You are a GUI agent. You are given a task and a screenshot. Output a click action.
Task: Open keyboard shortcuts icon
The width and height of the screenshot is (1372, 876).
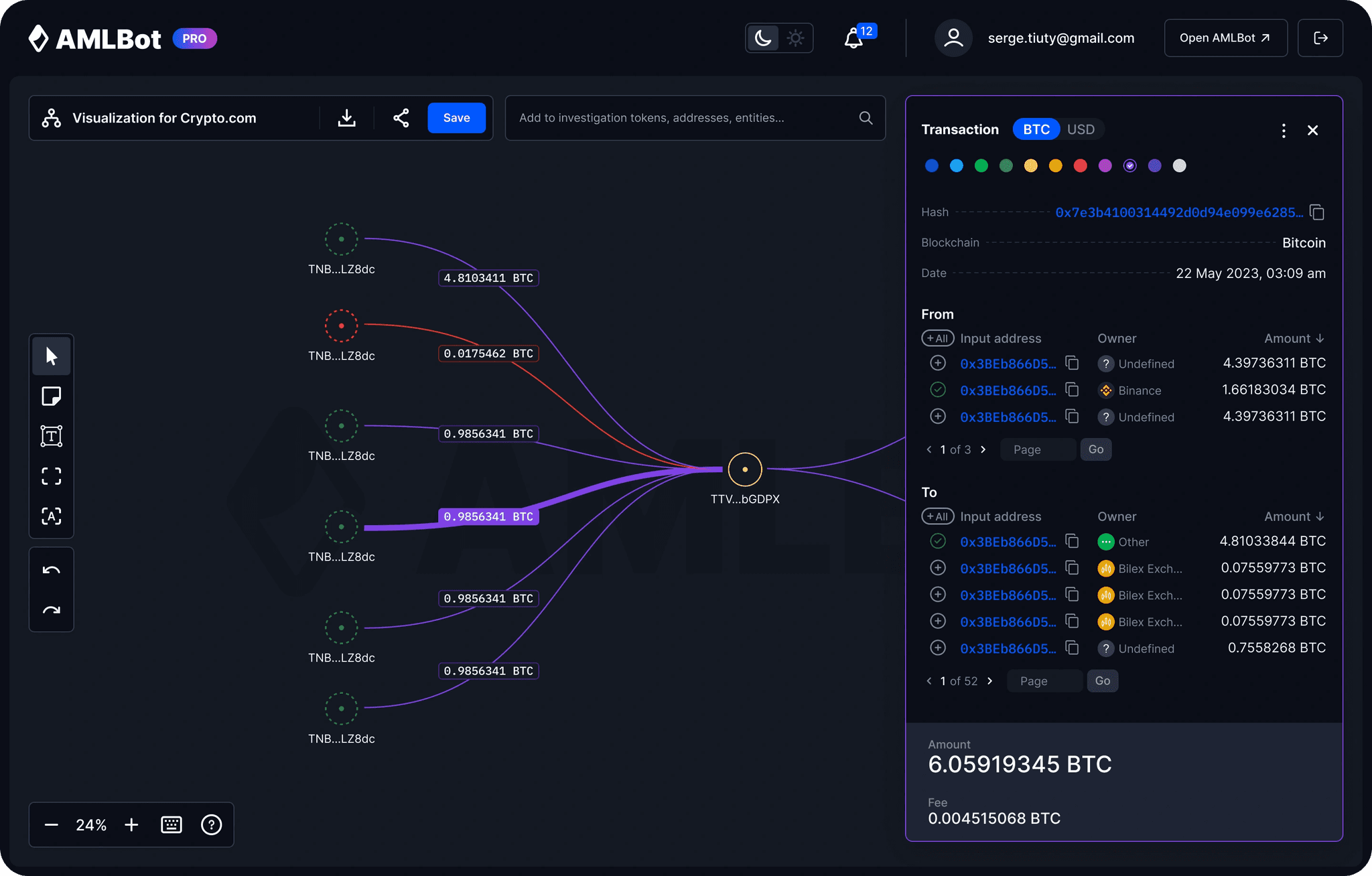[171, 824]
